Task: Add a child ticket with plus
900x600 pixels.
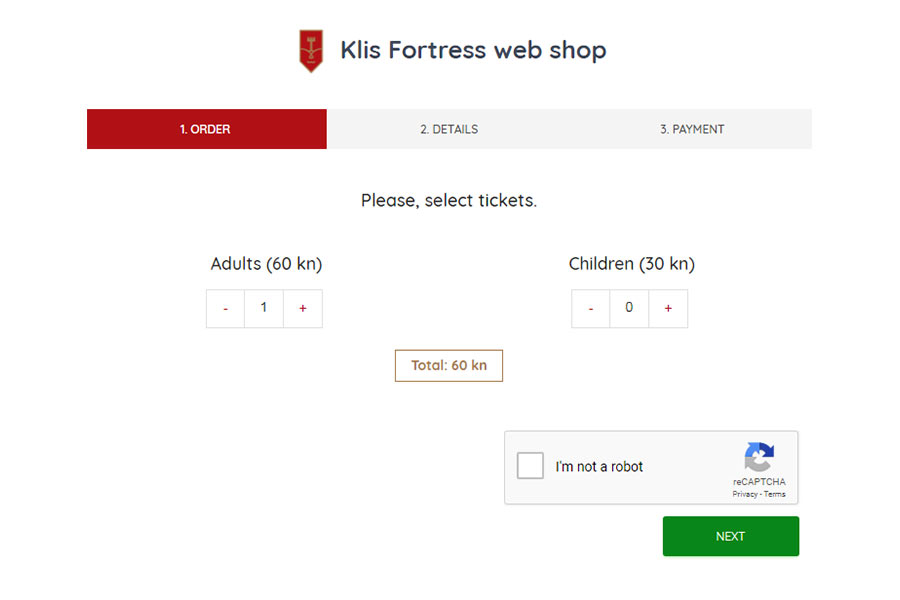Action: 668,309
